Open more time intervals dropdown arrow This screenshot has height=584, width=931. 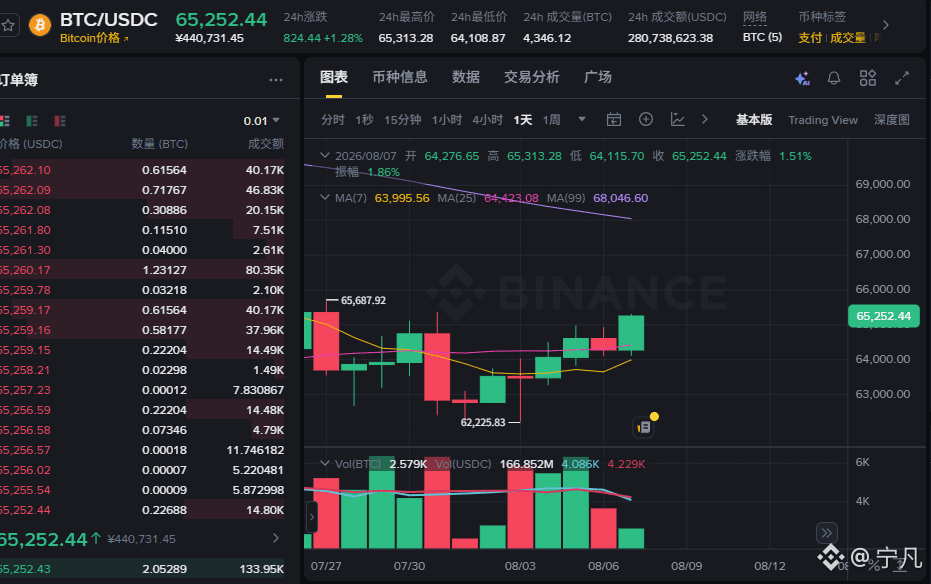(x=582, y=120)
